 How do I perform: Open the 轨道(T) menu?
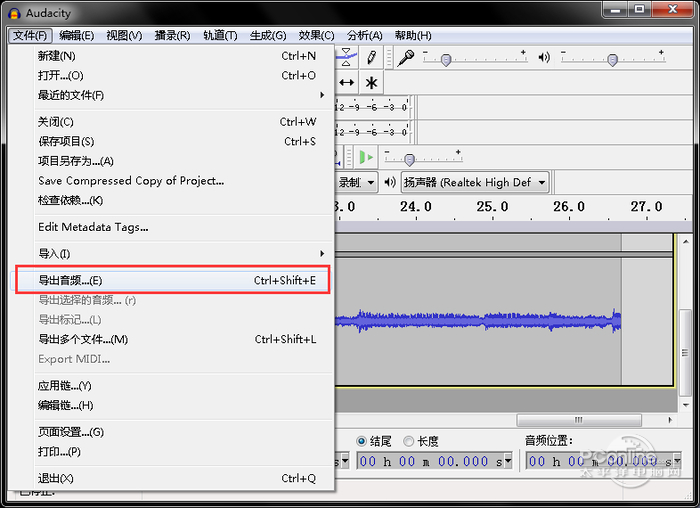[220, 35]
